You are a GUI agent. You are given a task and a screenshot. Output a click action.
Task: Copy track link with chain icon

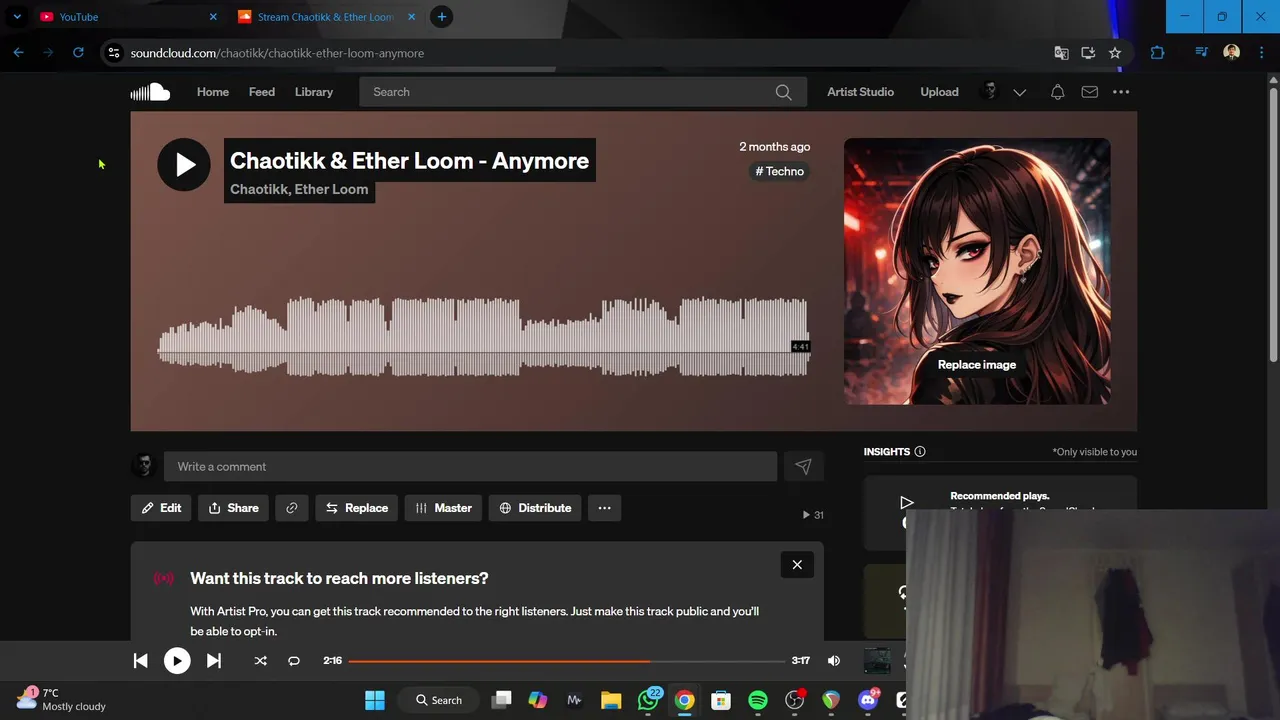(x=291, y=508)
